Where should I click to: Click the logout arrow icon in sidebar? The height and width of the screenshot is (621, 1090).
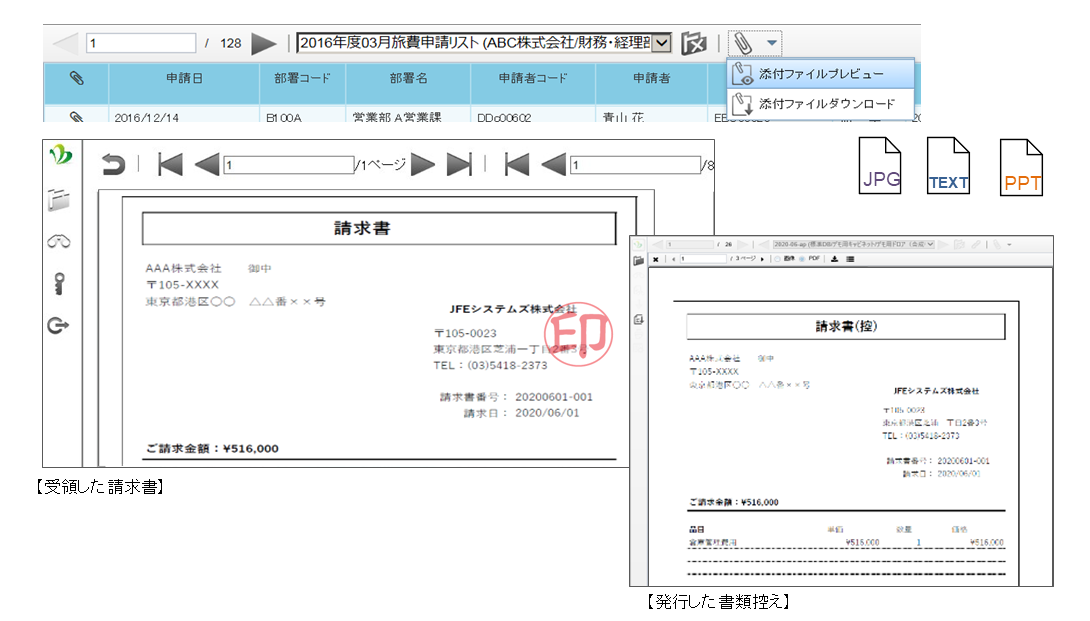(x=58, y=325)
